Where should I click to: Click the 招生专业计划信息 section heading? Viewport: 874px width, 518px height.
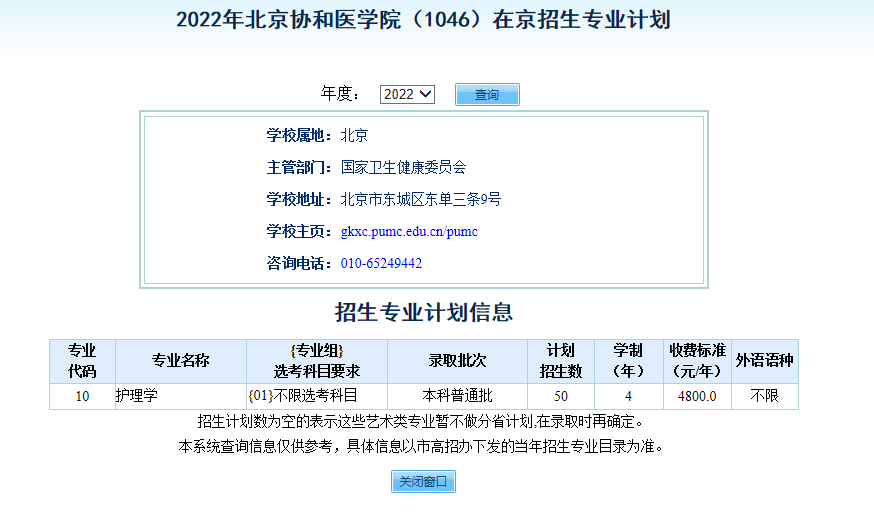click(424, 313)
